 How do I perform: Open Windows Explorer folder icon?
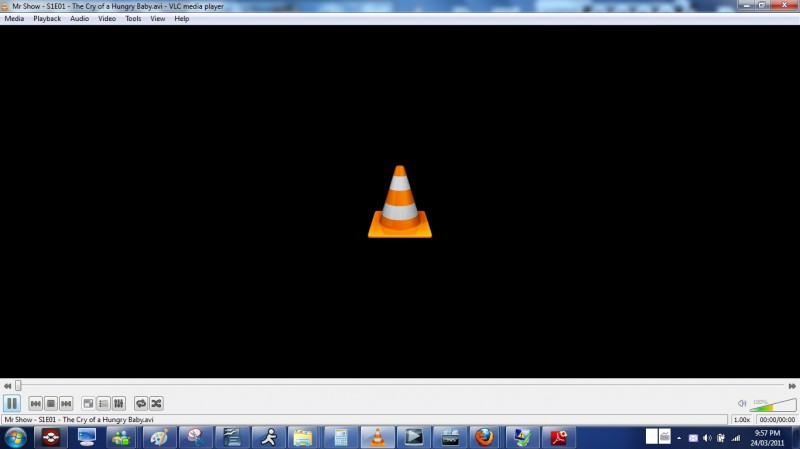point(304,438)
